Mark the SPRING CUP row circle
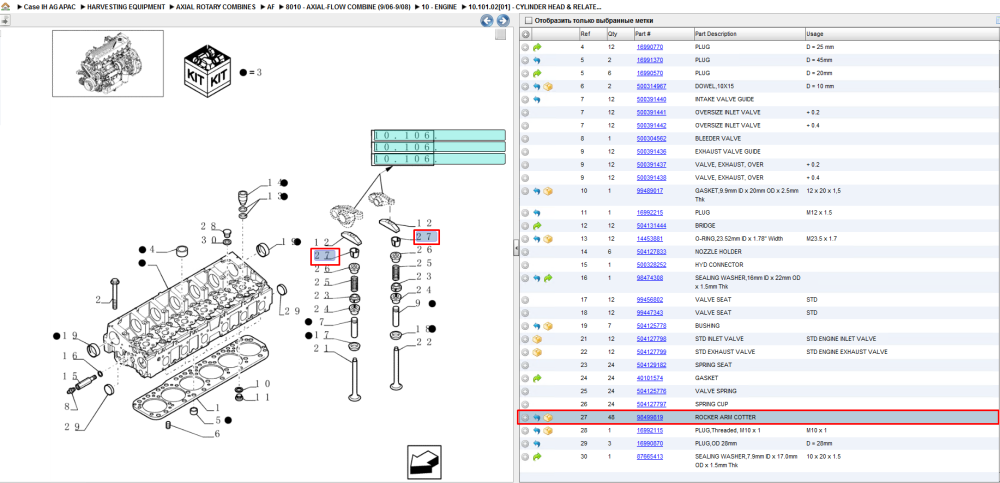Screen dimensions: 1000x483 [x=526, y=404]
